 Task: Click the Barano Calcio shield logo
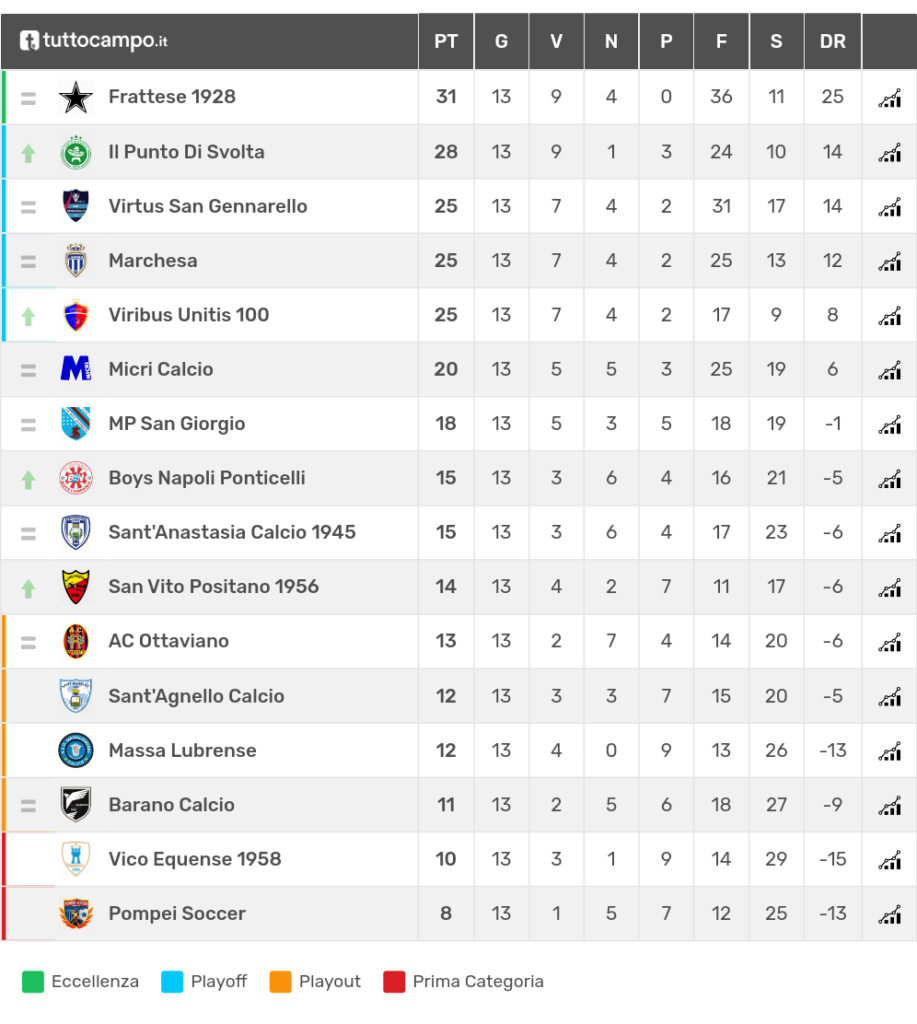(76, 805)
